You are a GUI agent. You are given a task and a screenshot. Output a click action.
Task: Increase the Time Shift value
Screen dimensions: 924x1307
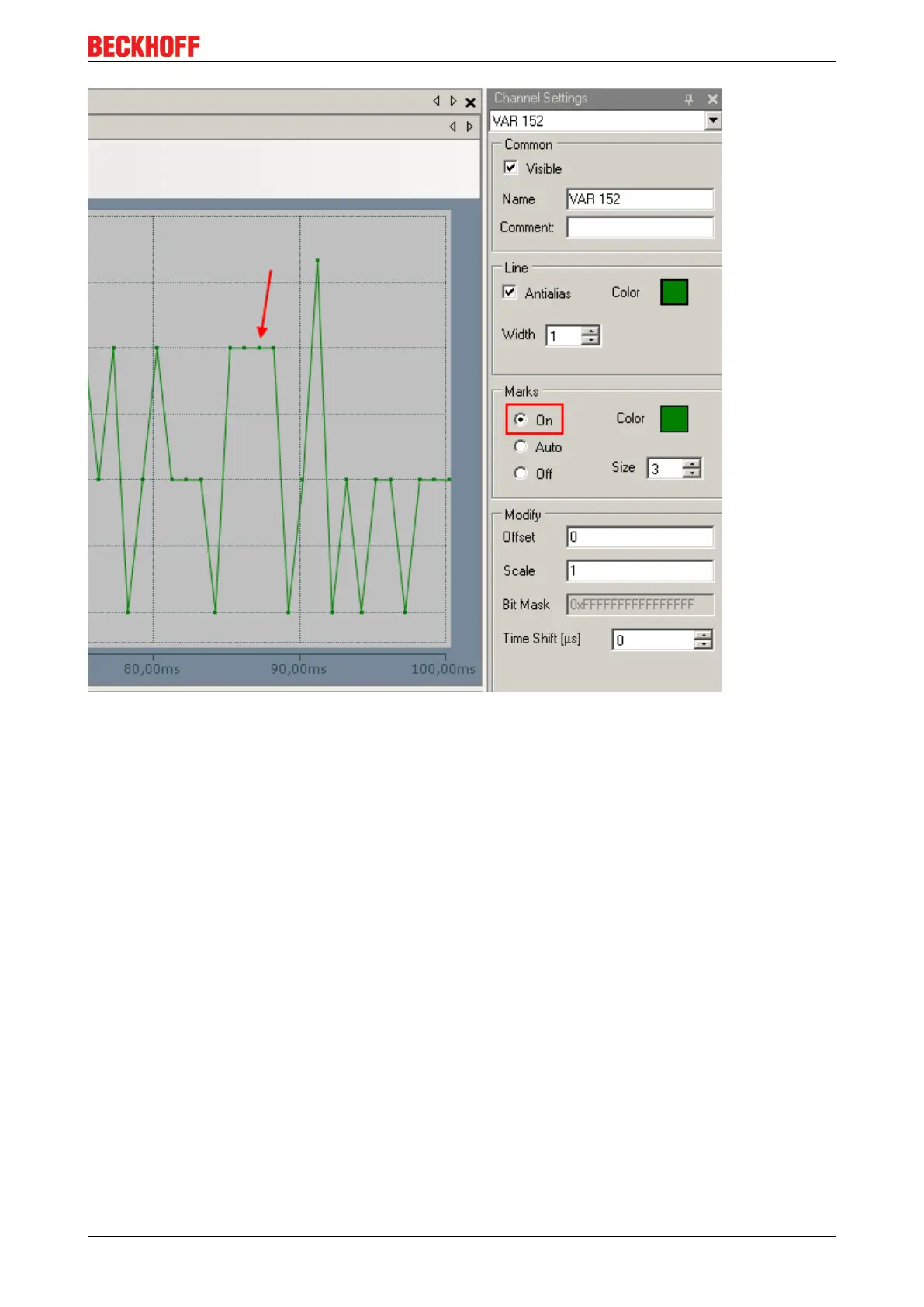pos(704,635)
